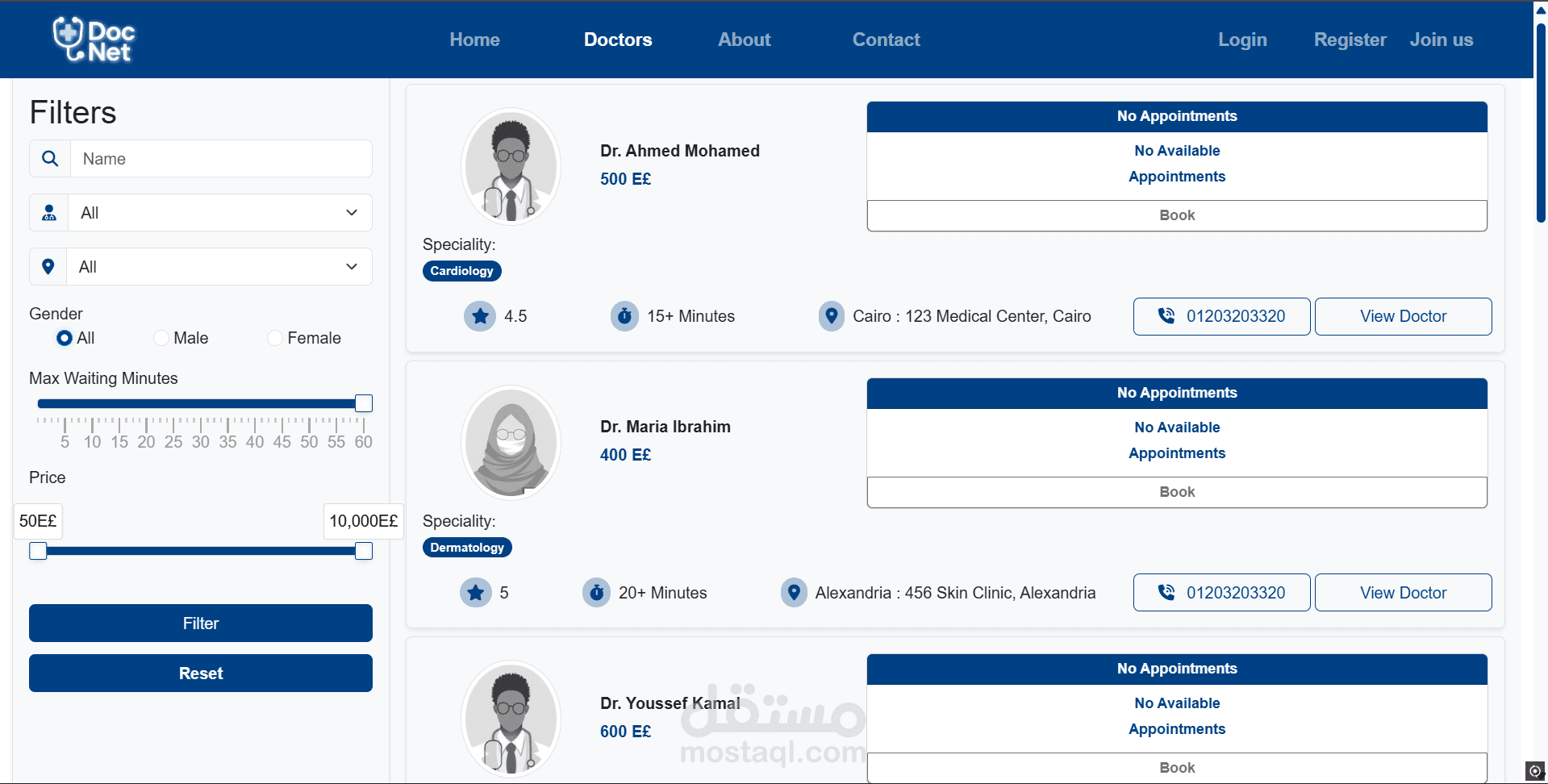Click the Name search input field
1548x784 pixels.
tap(221, 159)
